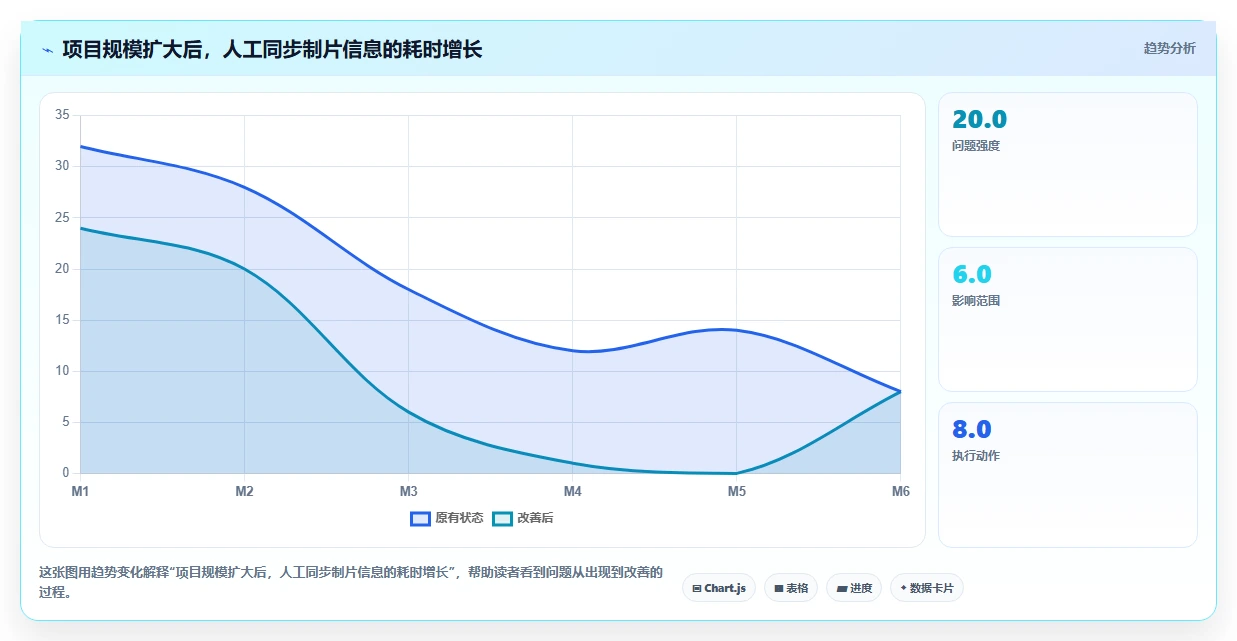
Task: Click the 趋势分析 label in header
Action: (1169, 48)
